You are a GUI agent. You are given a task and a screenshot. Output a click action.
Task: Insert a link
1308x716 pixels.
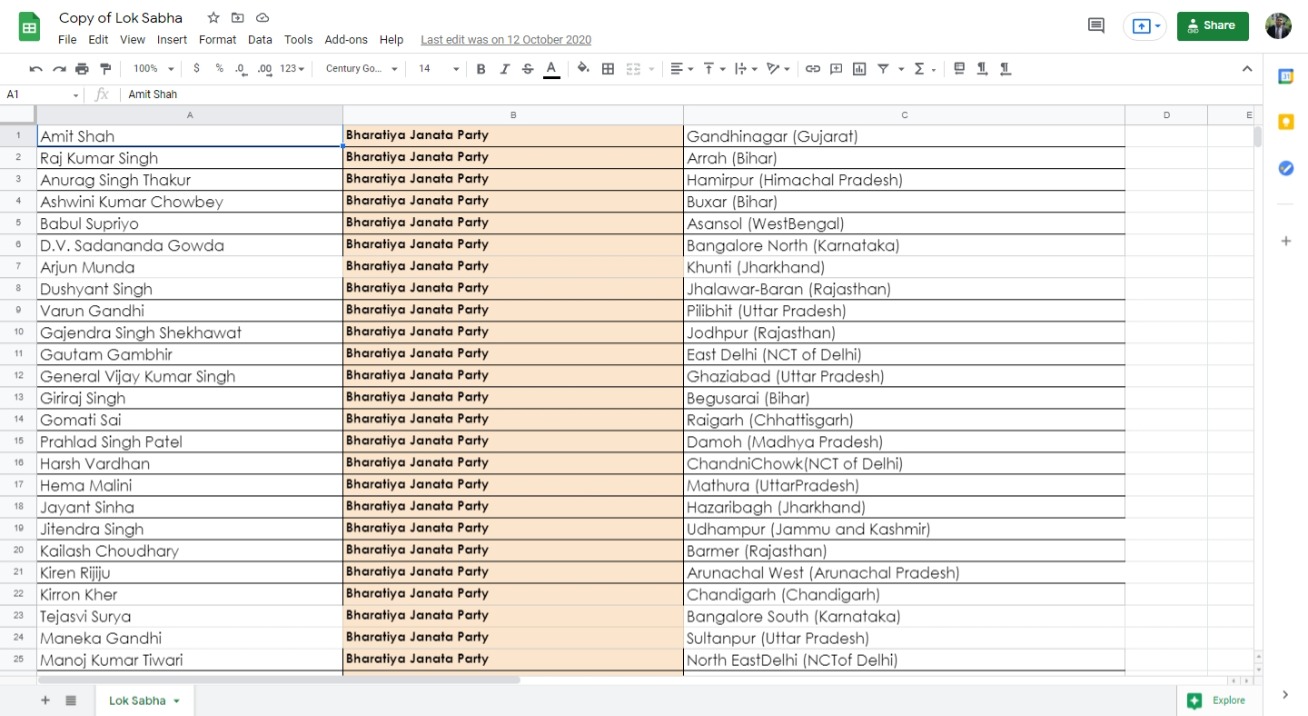coord(813,69)
